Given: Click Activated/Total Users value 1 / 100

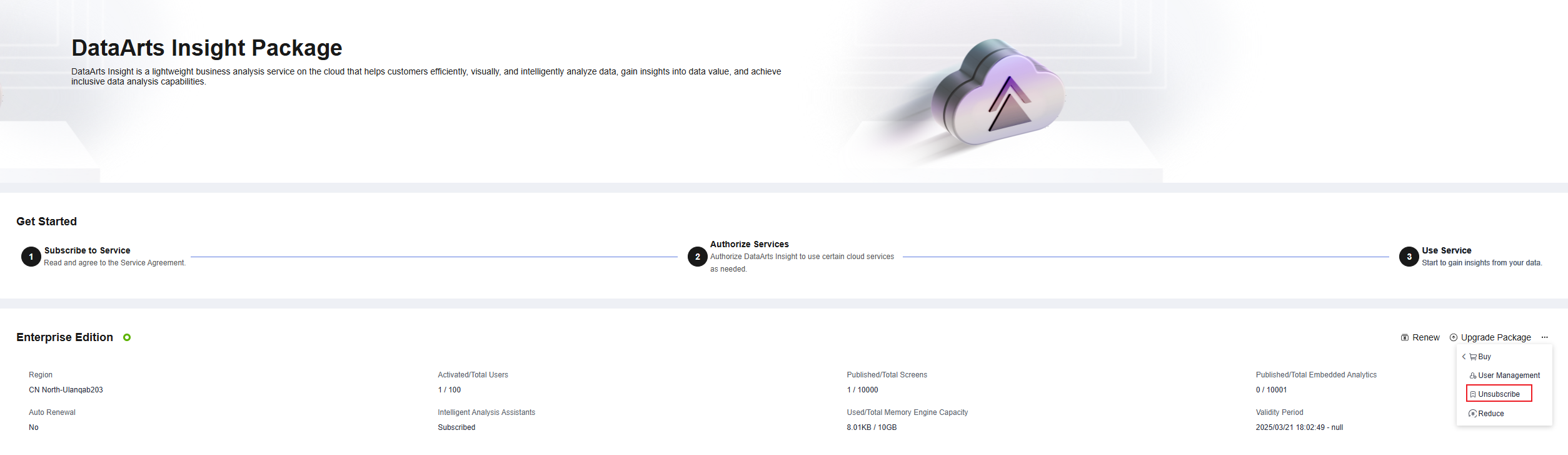Looking at the screenshot, I should coord(450,390).
